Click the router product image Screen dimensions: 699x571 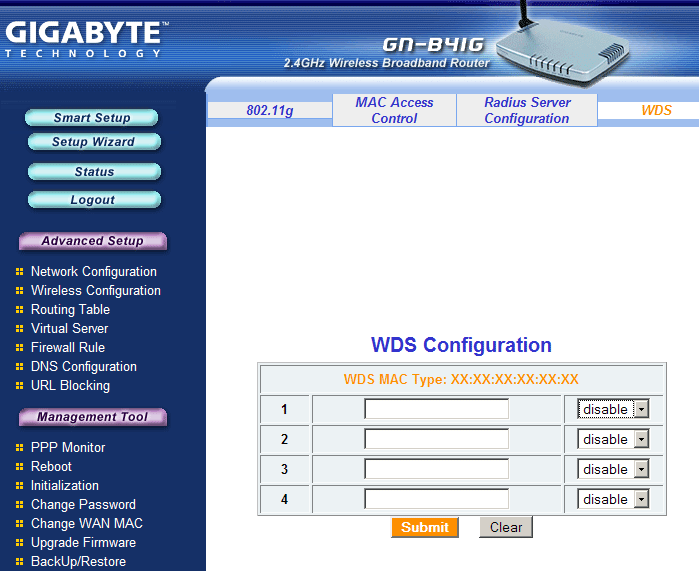click(564, 47)
